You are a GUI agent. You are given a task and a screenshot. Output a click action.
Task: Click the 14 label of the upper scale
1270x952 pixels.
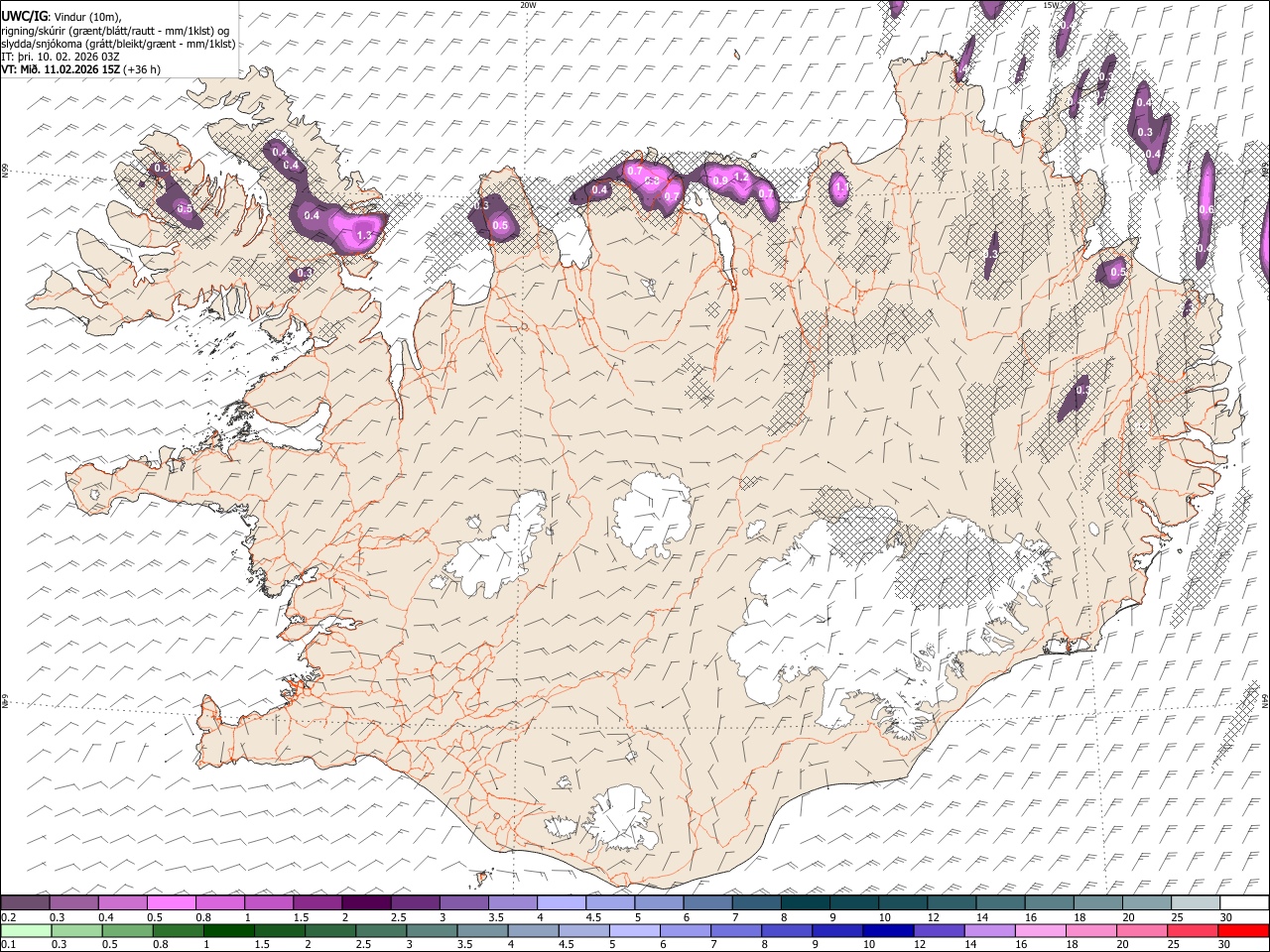coord(982,917)
